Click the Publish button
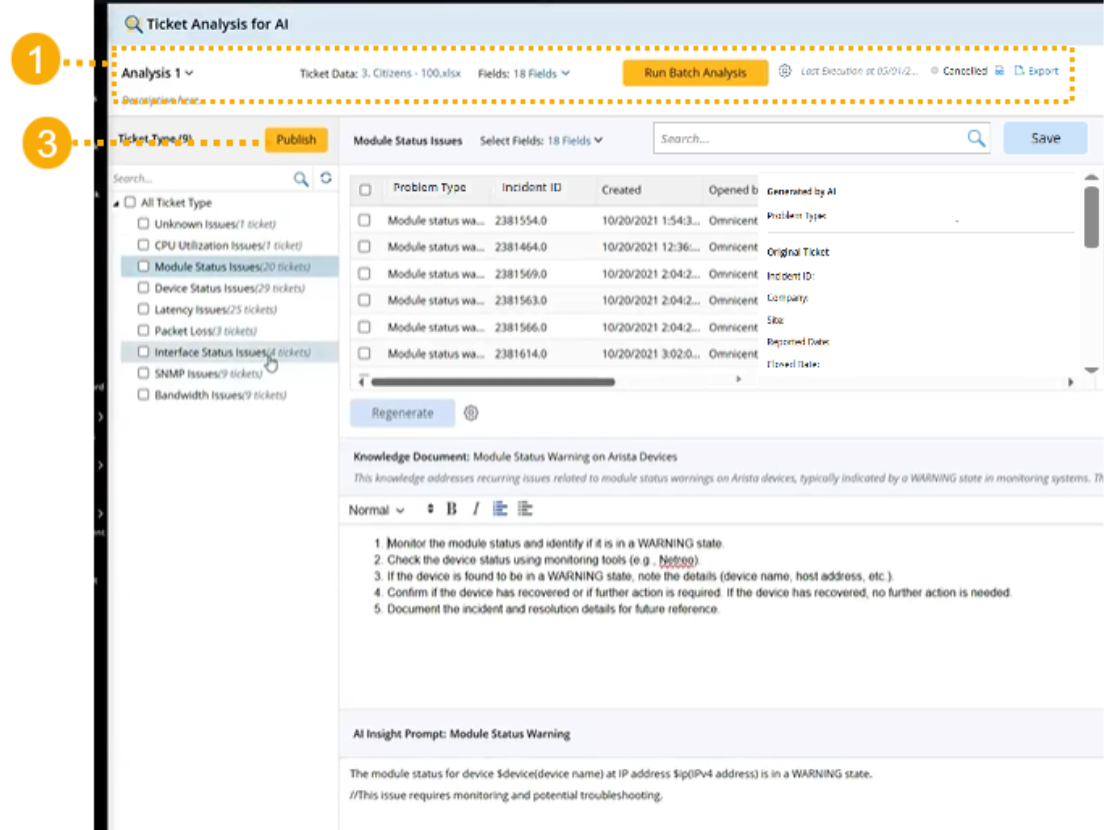 (296, 139)
